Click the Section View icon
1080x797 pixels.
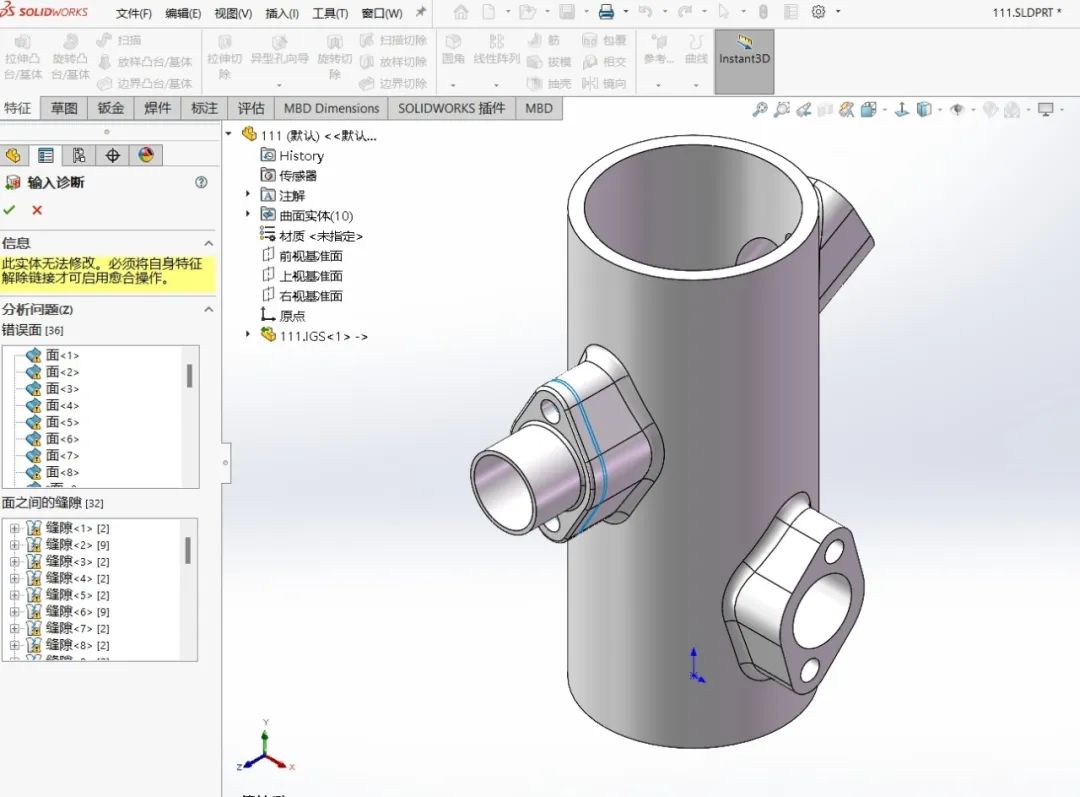(825, 110)
